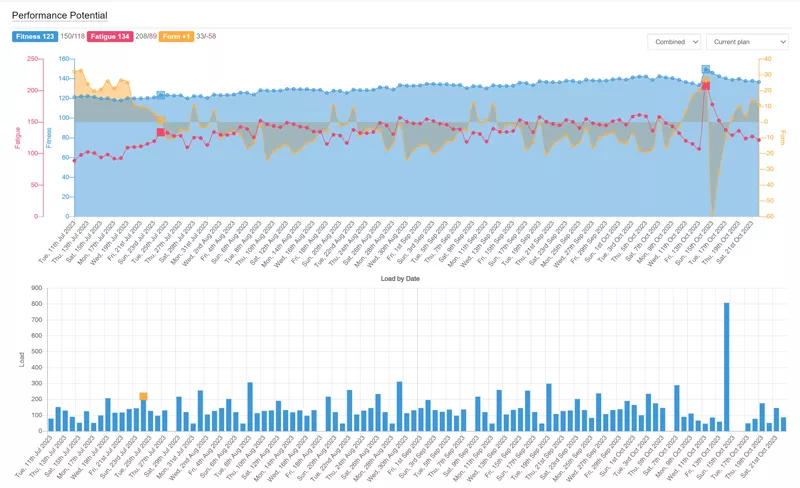This screenshot has height=488, width=800.
Task: Click the Load by Date chart title
Action: coord(400,279)
